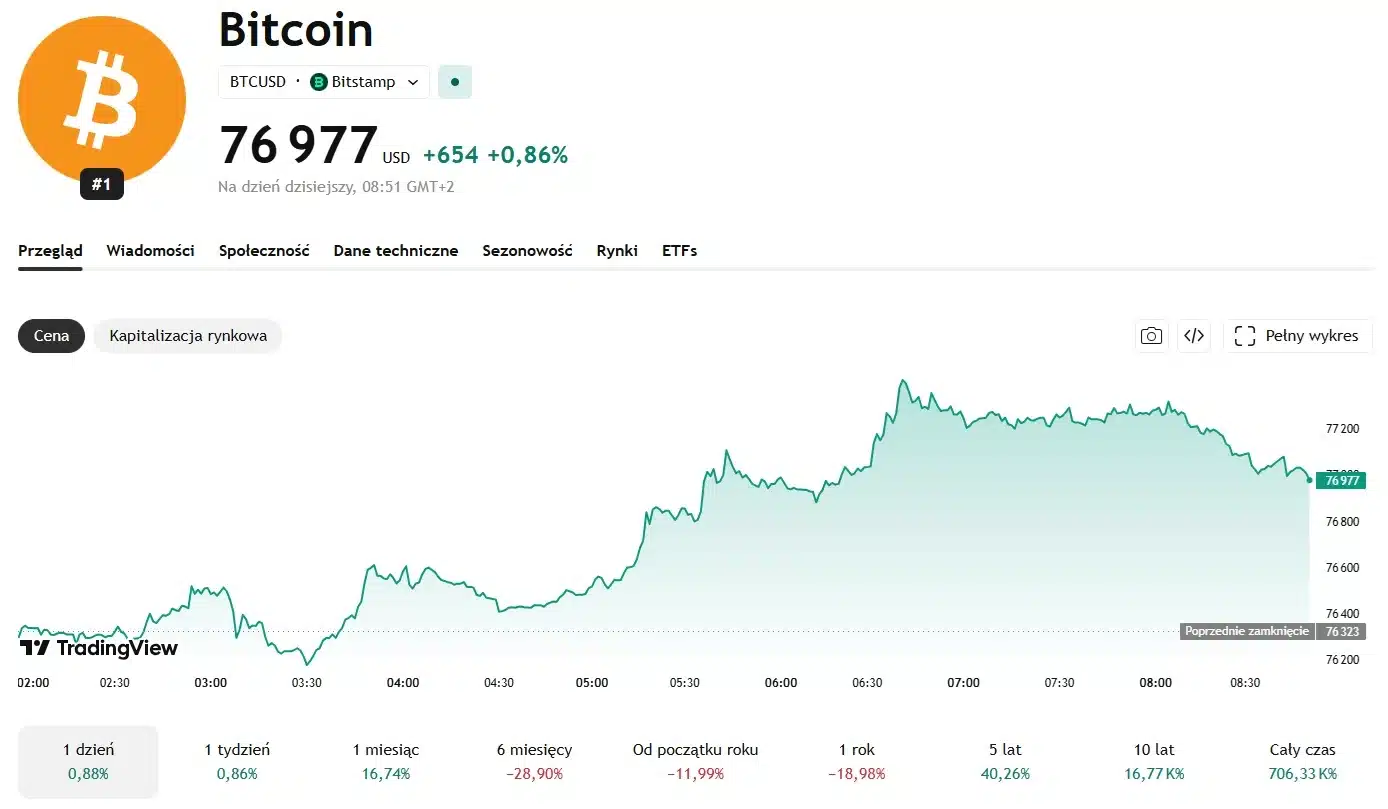The height and width of the screenshot is (809, 1388).
Task: Open the full chart with Pełny wykres
Action: (1297, 336)
